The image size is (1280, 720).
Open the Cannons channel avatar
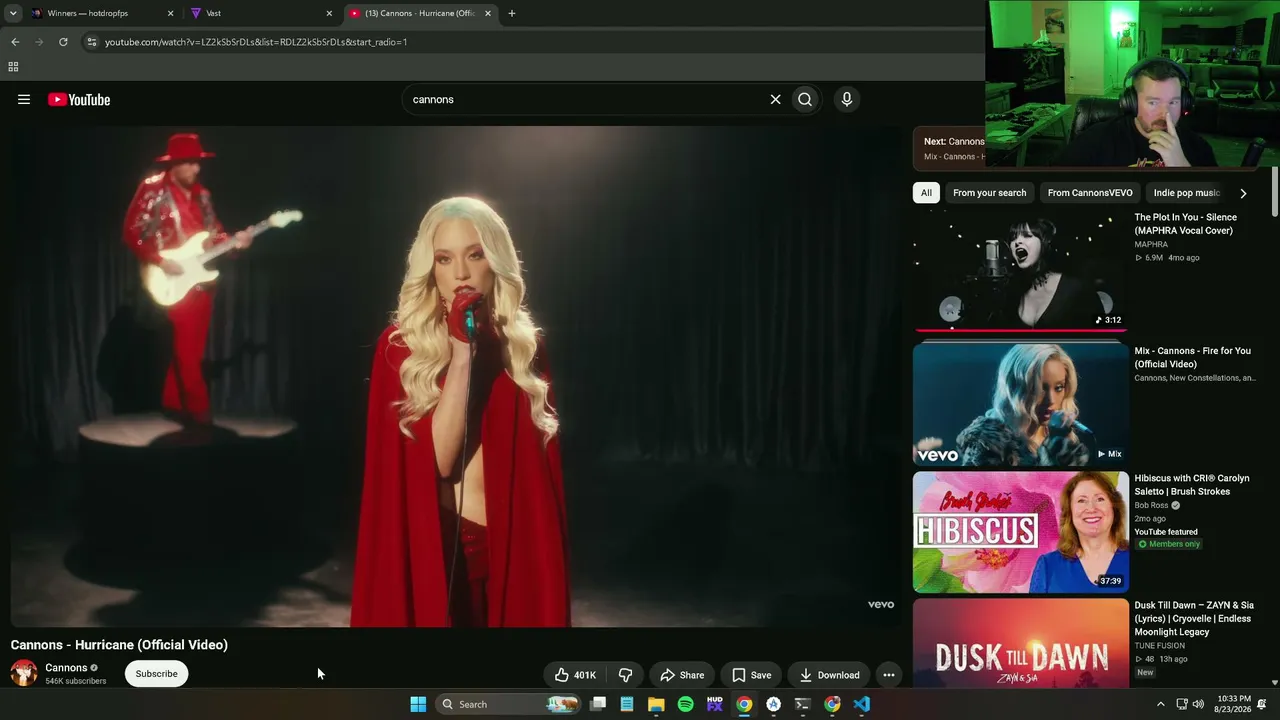click(x=24, y=673)
